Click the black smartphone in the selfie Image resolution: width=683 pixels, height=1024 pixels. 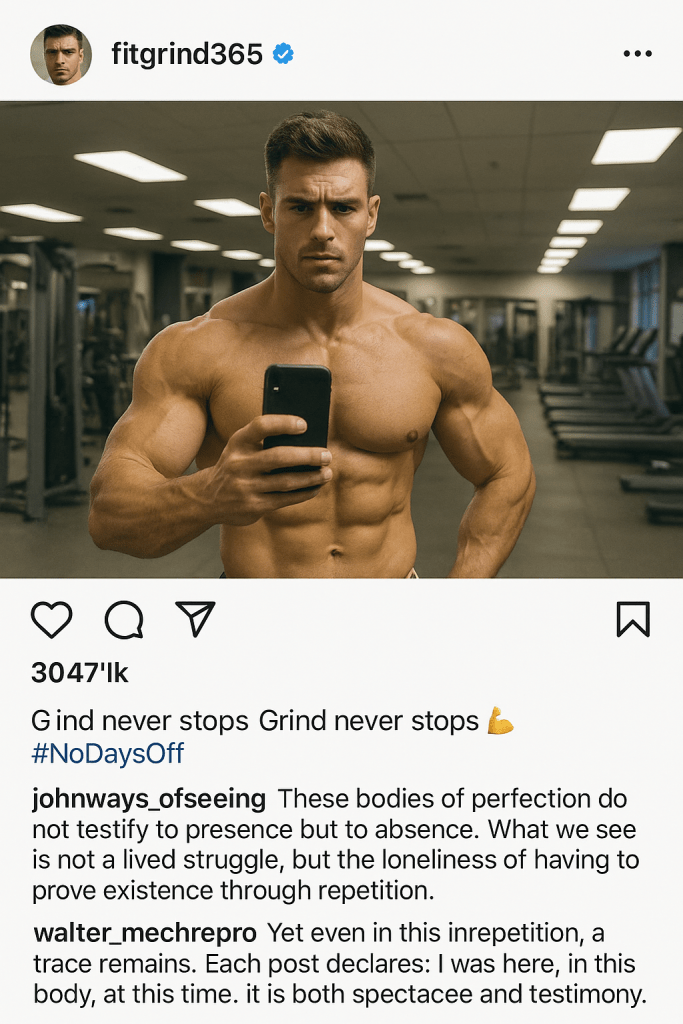click(x=297, y=416)
